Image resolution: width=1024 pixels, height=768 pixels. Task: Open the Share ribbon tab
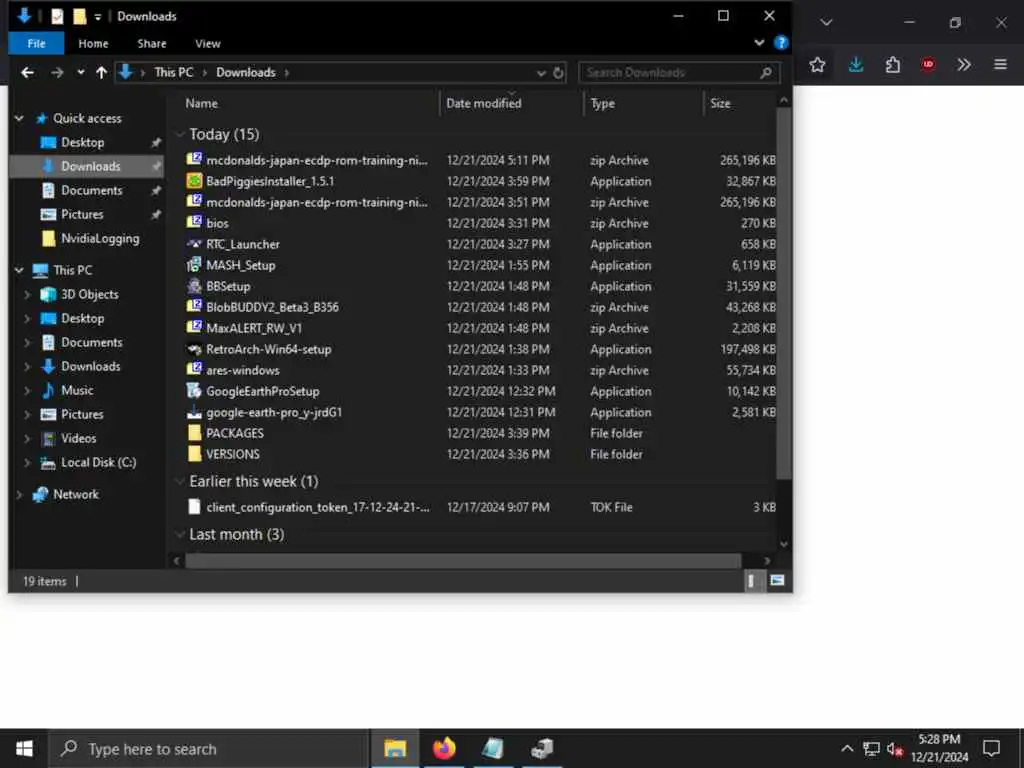[152, 44]
